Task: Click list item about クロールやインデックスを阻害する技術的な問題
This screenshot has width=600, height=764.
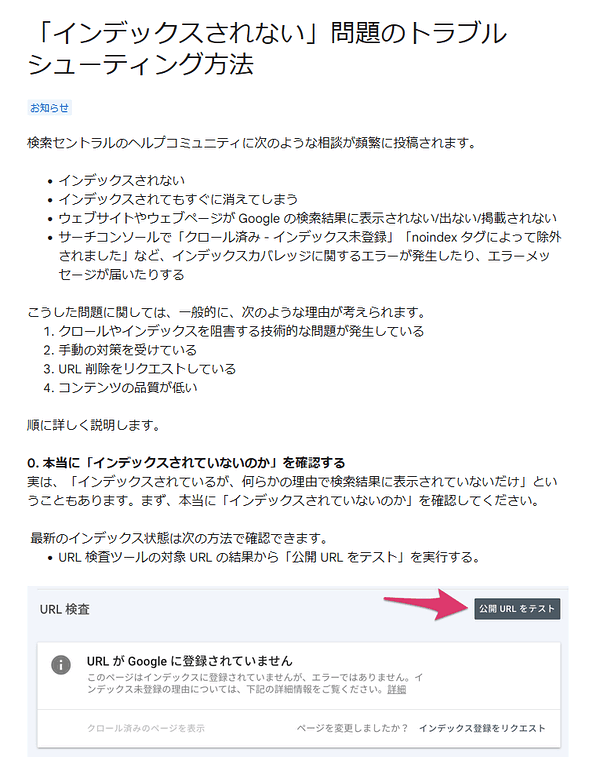Action: [241, 331]
